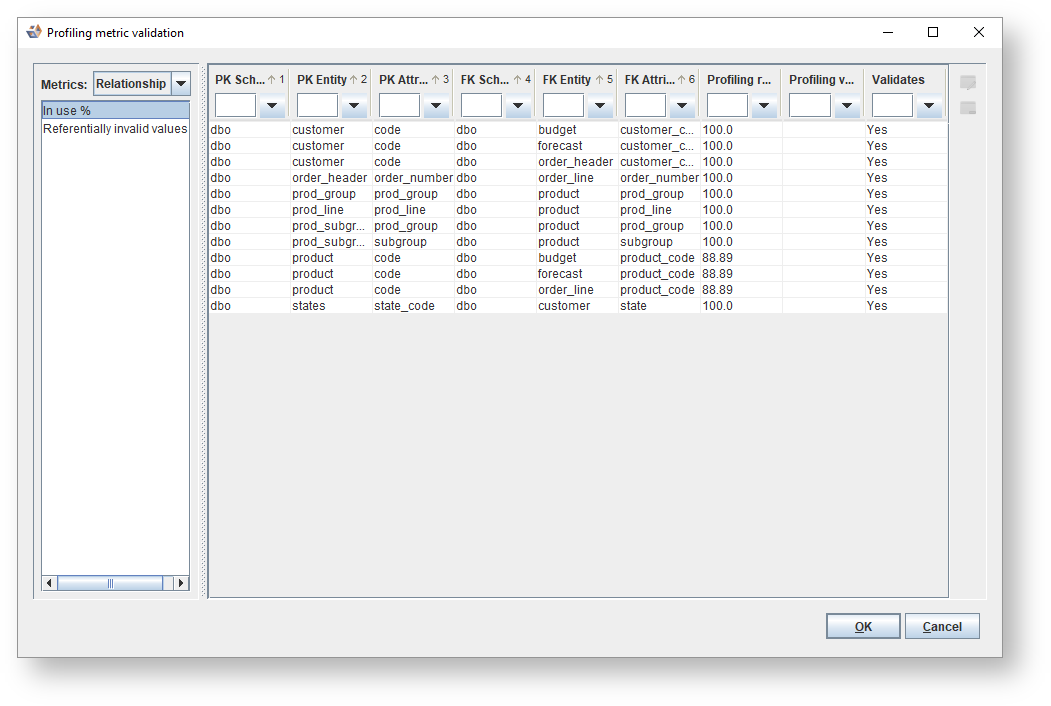
Task: Sort by PK Attr... column header
Action: click(x=414, y=80)
